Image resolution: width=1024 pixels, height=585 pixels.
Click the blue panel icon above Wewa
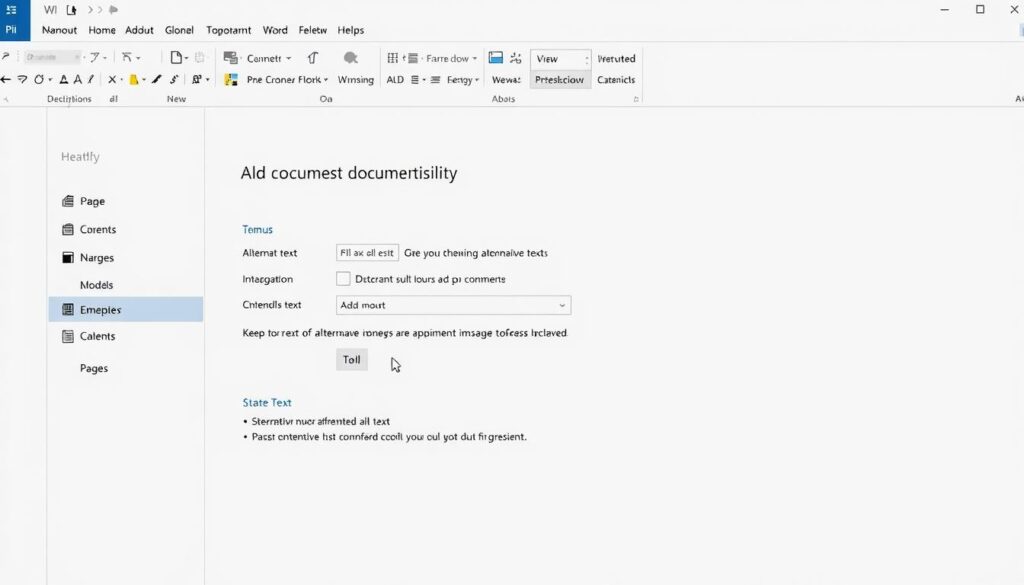(x=495, y=58)
